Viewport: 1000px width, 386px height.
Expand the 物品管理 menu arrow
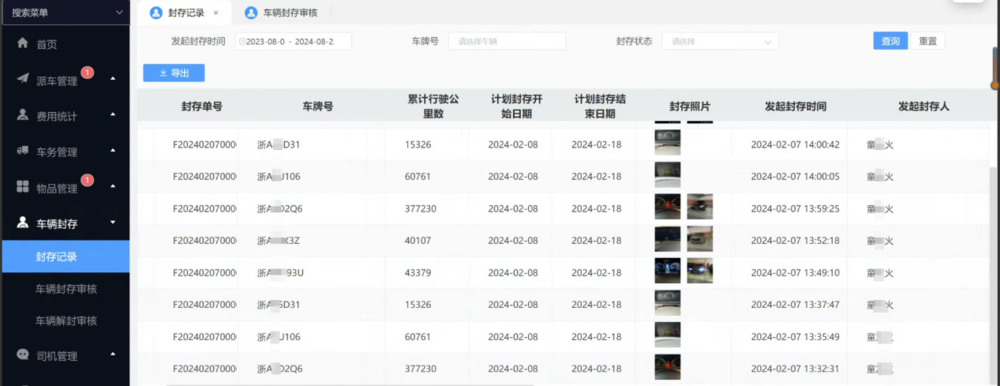point(113,187)
